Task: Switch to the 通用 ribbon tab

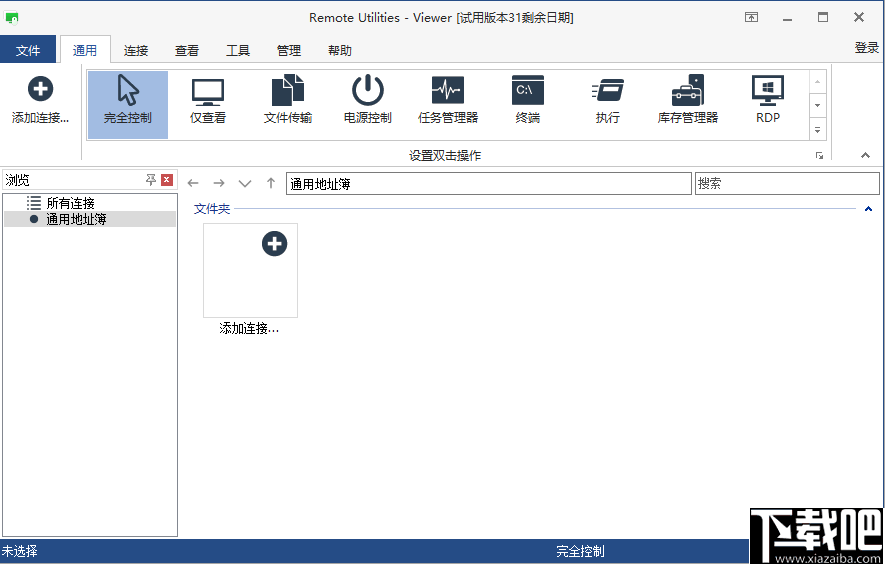Action: [x=85, y=50]
